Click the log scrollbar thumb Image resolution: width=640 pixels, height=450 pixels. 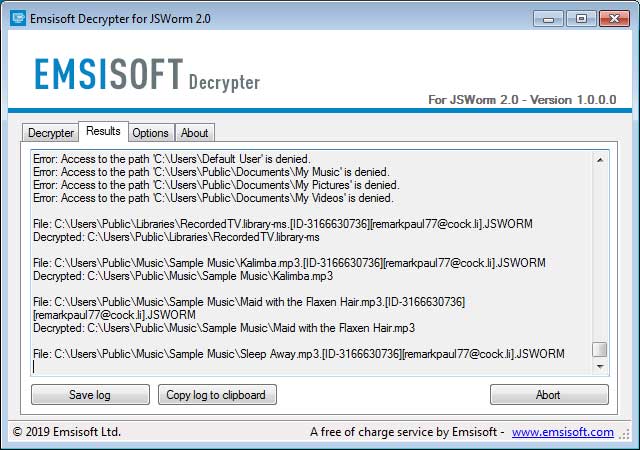coord(600,350)
